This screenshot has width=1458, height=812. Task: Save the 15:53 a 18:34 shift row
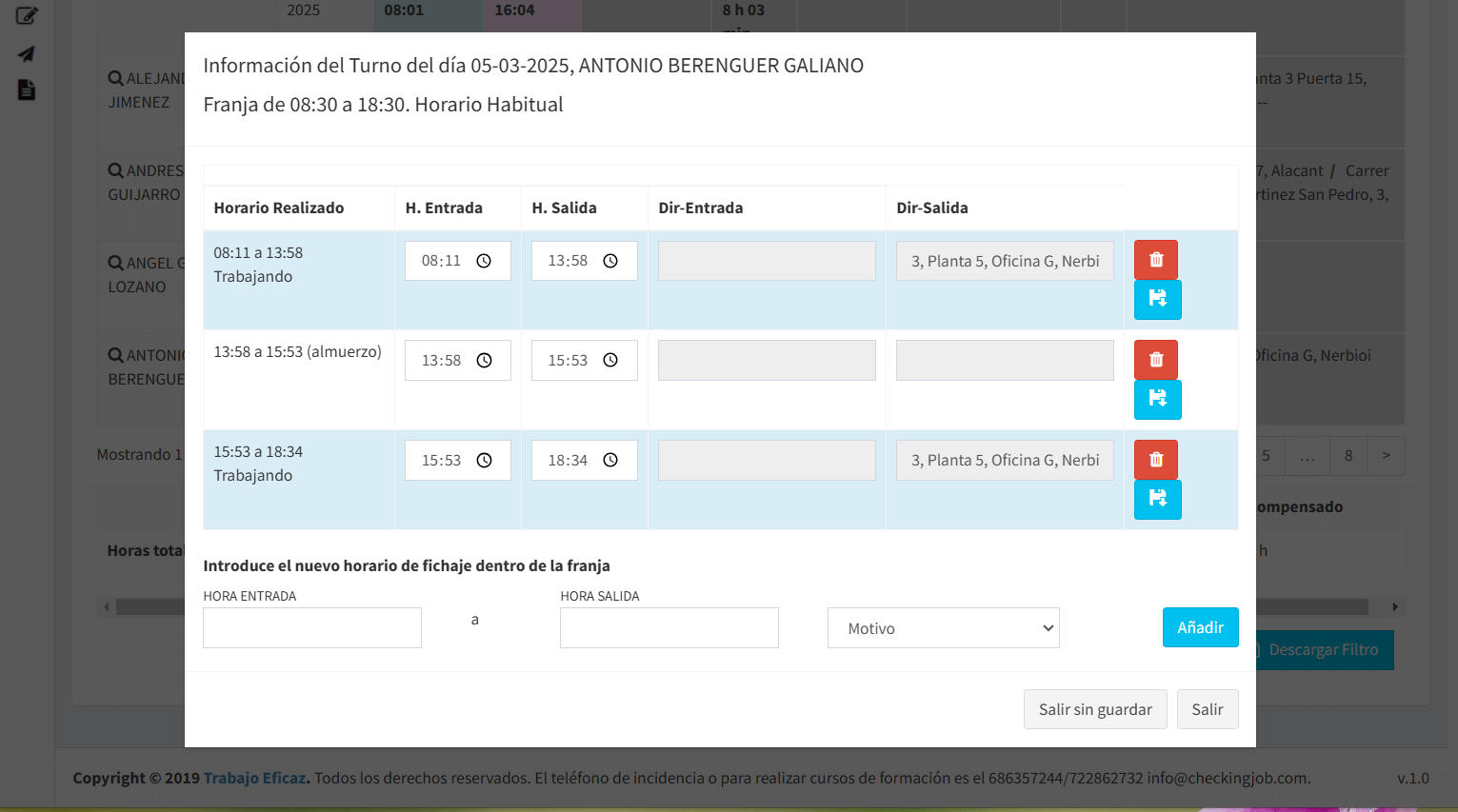pyautogui.click(x=1157, y=500)
